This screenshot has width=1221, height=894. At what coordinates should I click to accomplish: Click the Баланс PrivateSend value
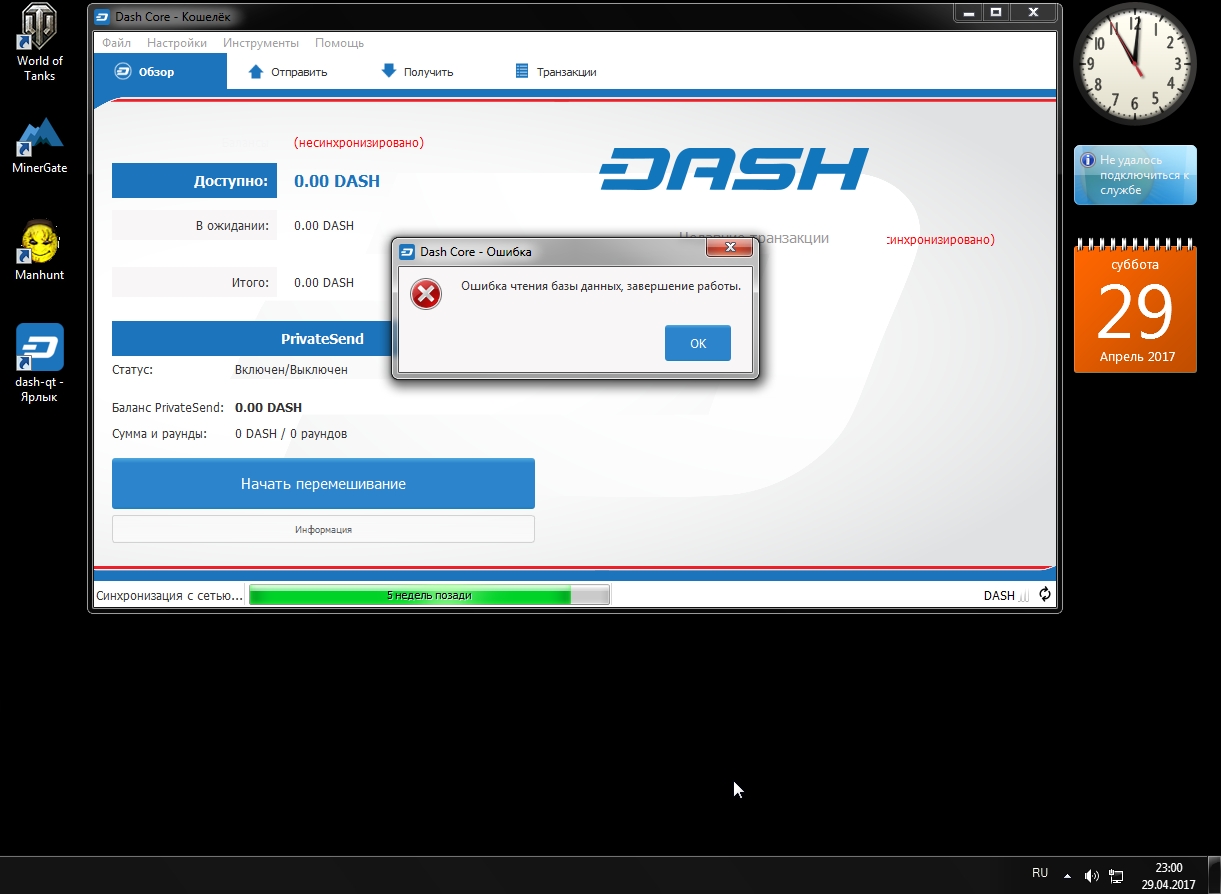tap(268, 408)
